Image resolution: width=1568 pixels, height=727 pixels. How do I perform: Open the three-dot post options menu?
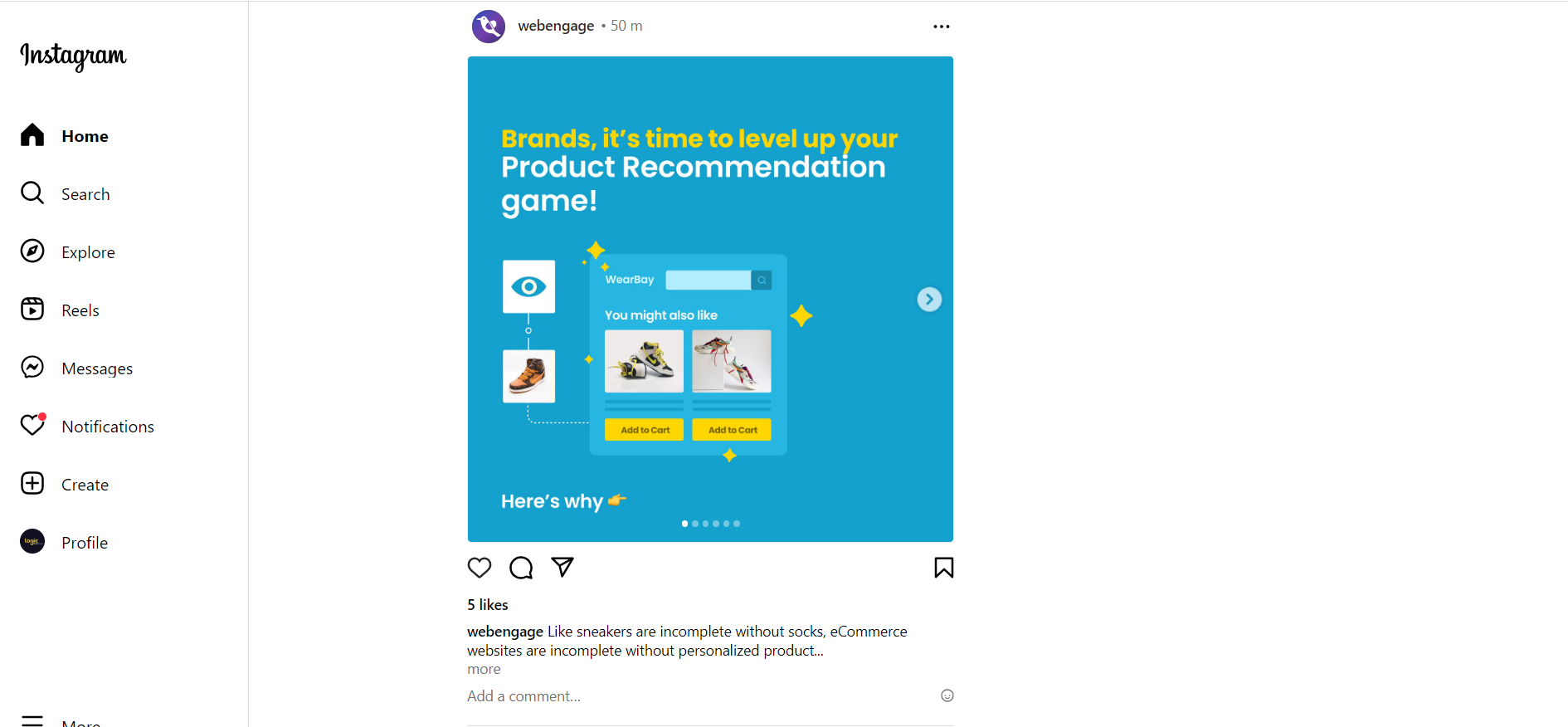[x=941, y=27]
